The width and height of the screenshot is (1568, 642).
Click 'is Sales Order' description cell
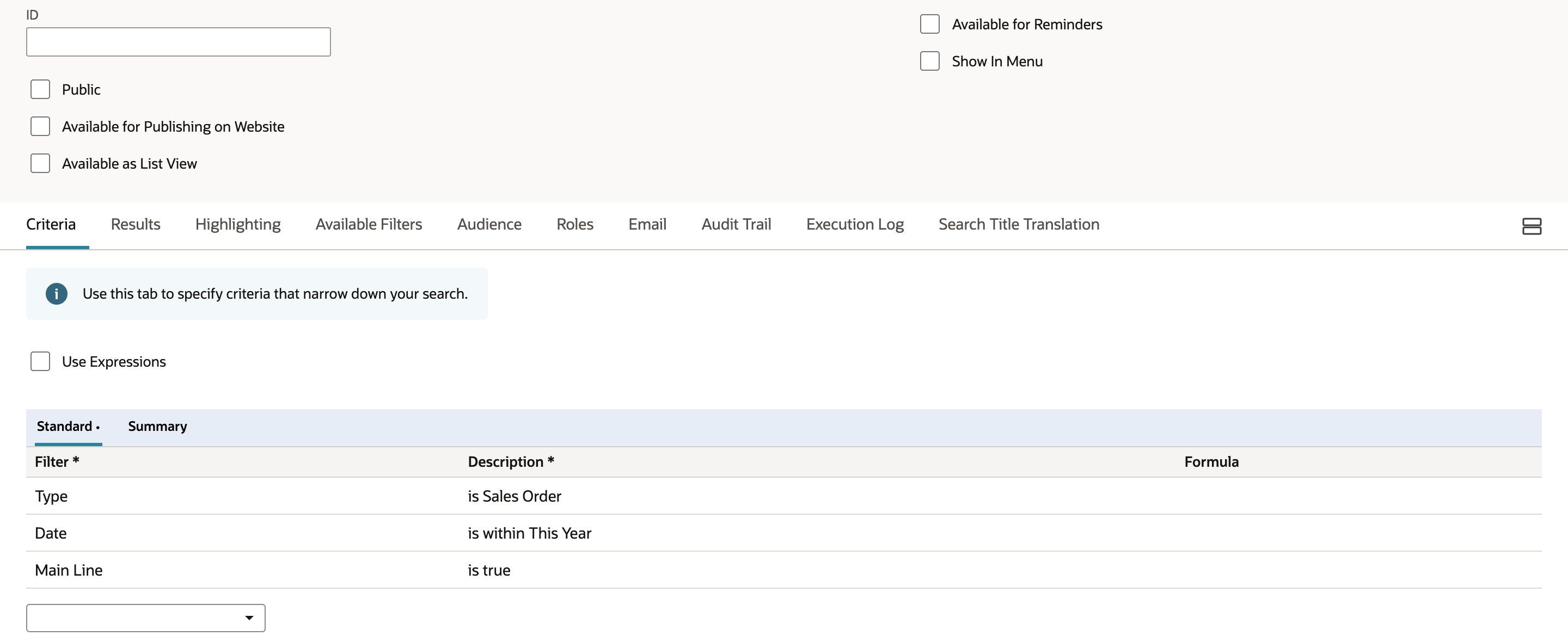(x=514, y=497)
